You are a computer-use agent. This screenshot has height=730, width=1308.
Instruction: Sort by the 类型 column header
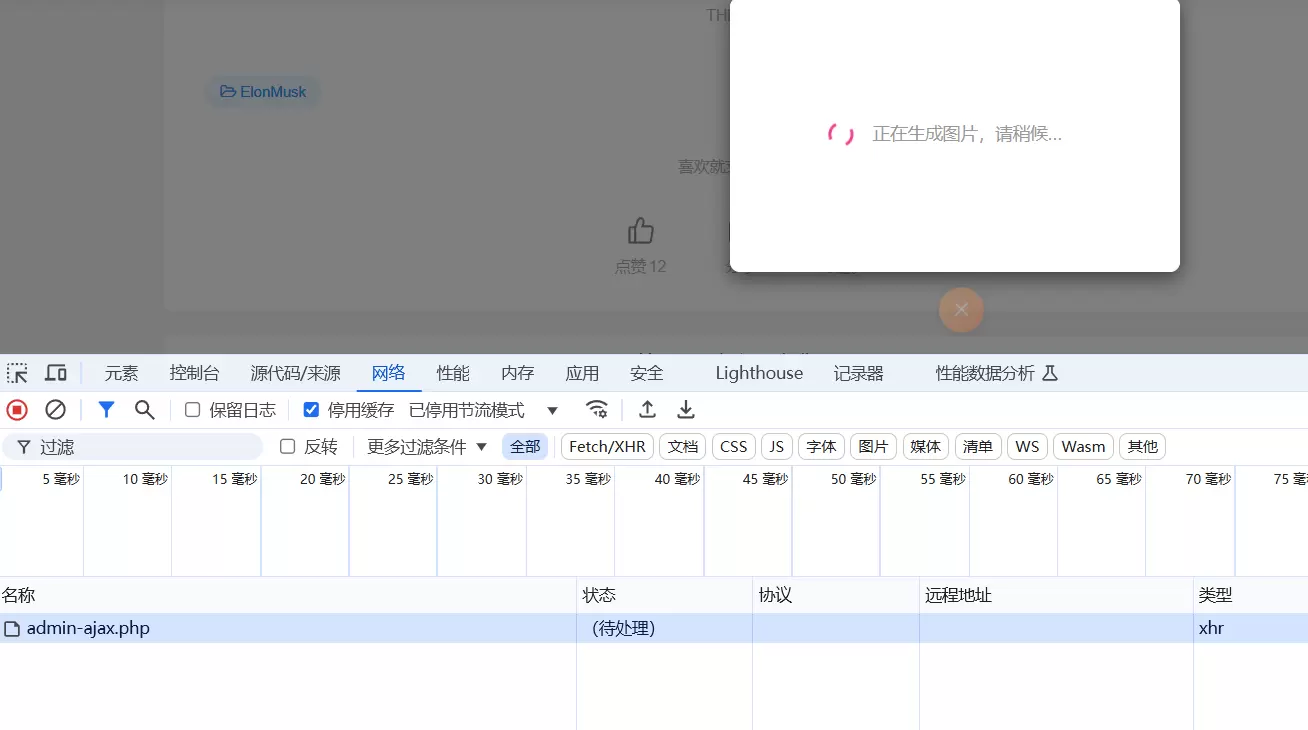(x=1250, y=596)
